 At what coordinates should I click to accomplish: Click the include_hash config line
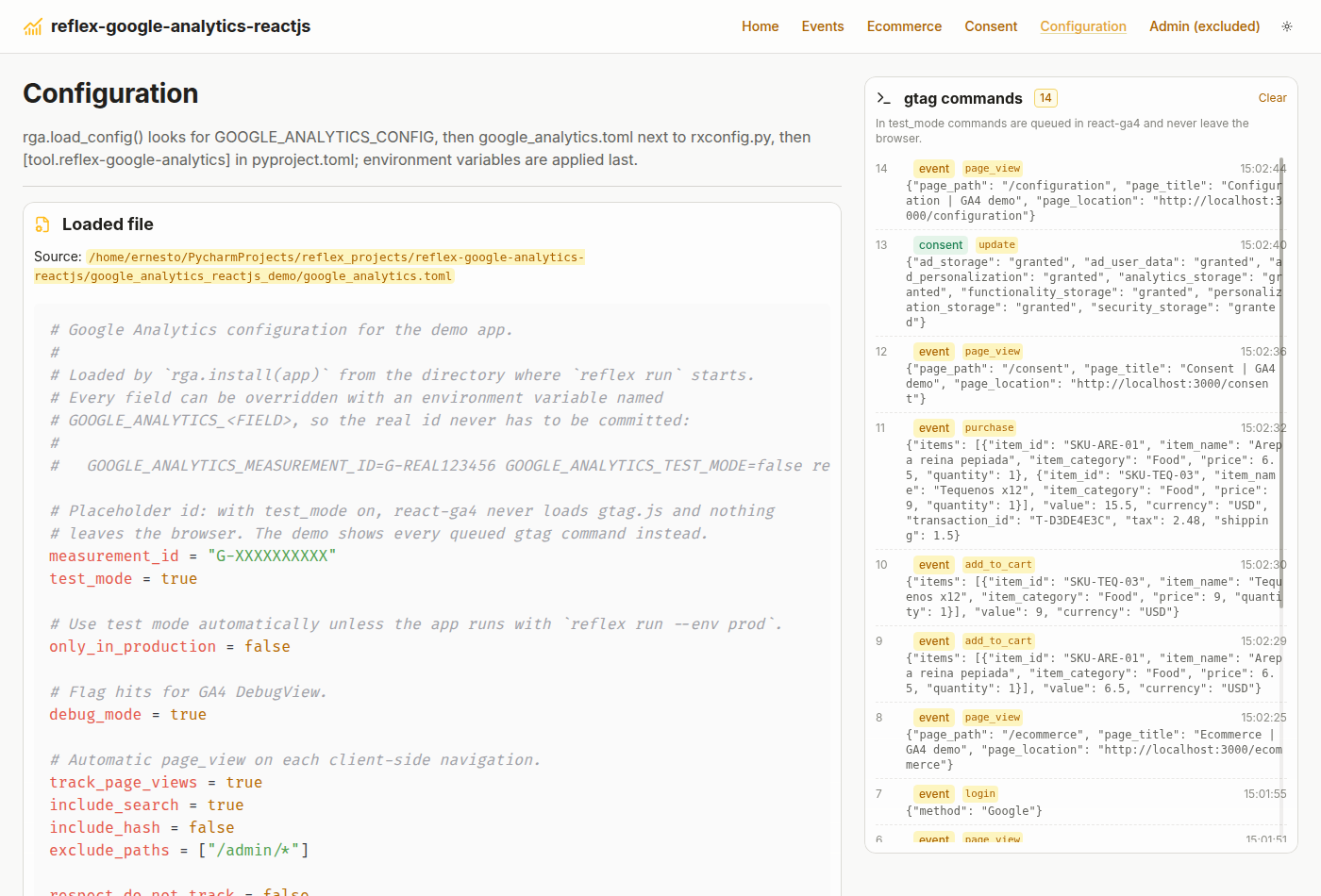point(142,828)
